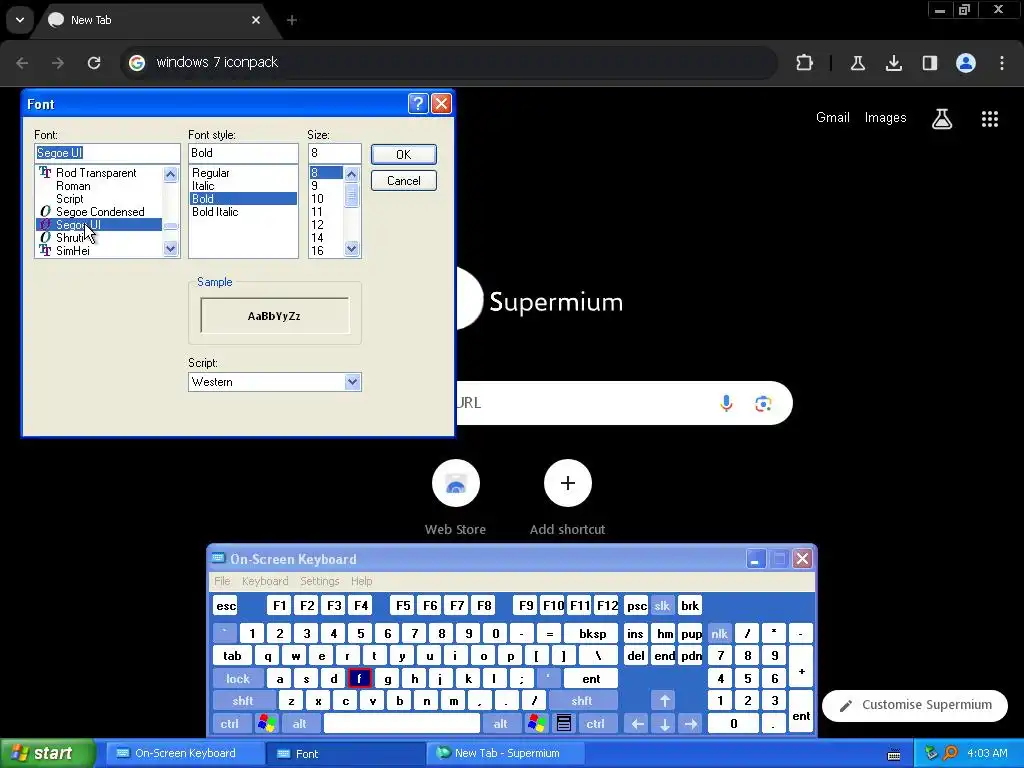The height and width of the screenshot is (768, 1024).
Task: Select Font window in taskbar
Action: [x=345, y=753]
